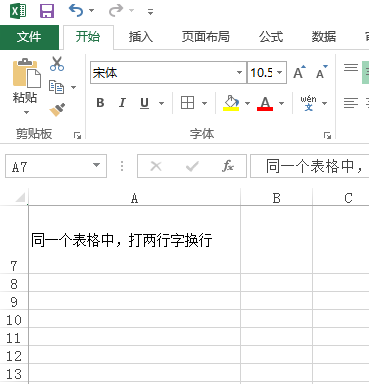Viewport: 369px width, 384px height.
Task: Cancel the formula bar entry
Action: (x=156, y=166)
